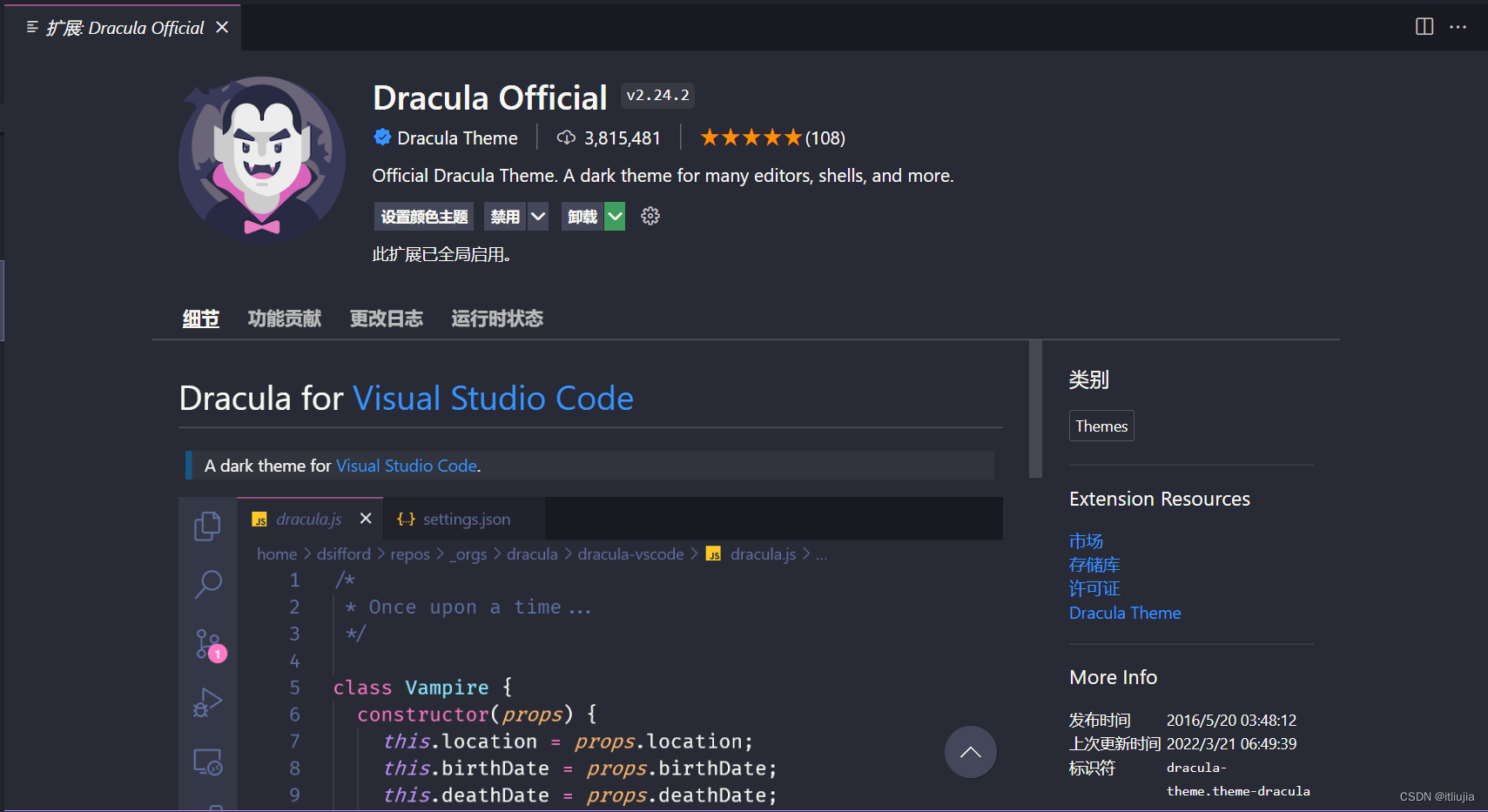1488x812 pixels.
Task: Click settings.json tab in the preview
Action: point(466,519)
